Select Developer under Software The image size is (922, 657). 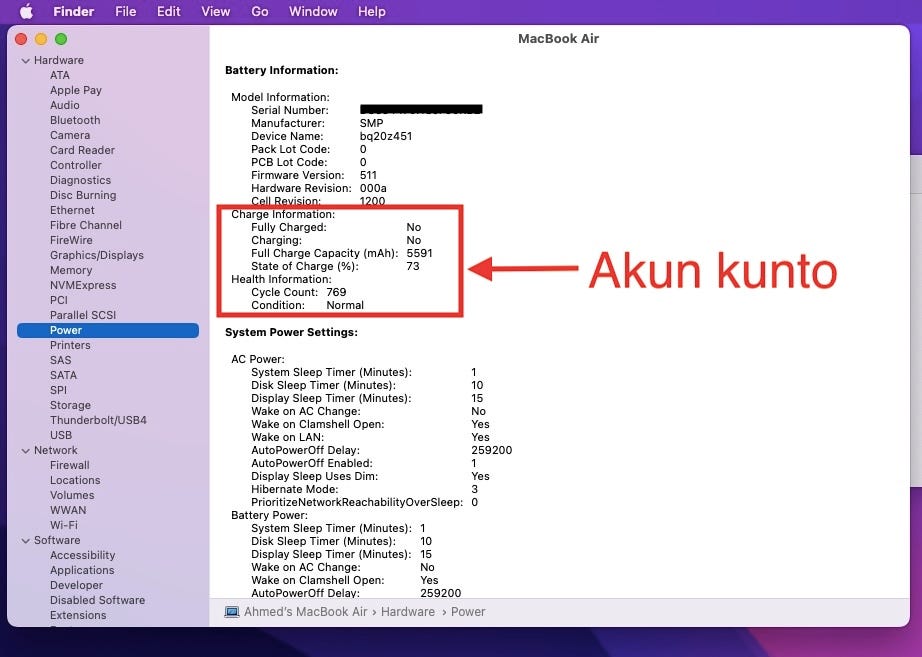click(x=76, y=585)
